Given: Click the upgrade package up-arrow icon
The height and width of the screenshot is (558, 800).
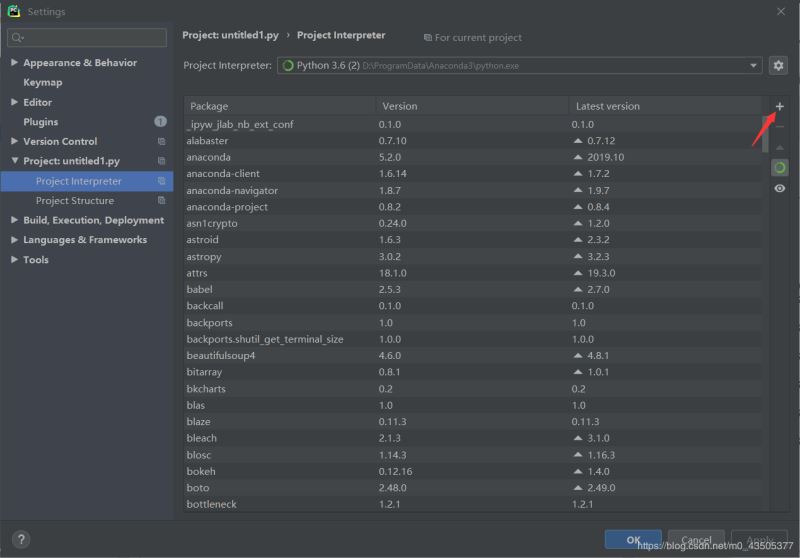Looking at the screenshot, I should [x=779, y=147].
